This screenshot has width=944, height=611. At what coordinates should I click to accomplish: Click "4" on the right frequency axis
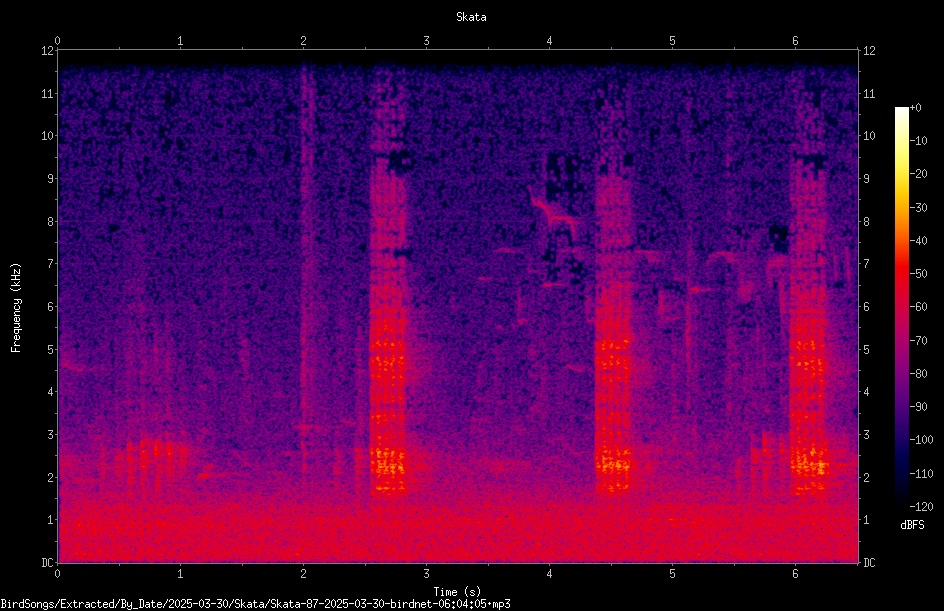tap(866, 392)
